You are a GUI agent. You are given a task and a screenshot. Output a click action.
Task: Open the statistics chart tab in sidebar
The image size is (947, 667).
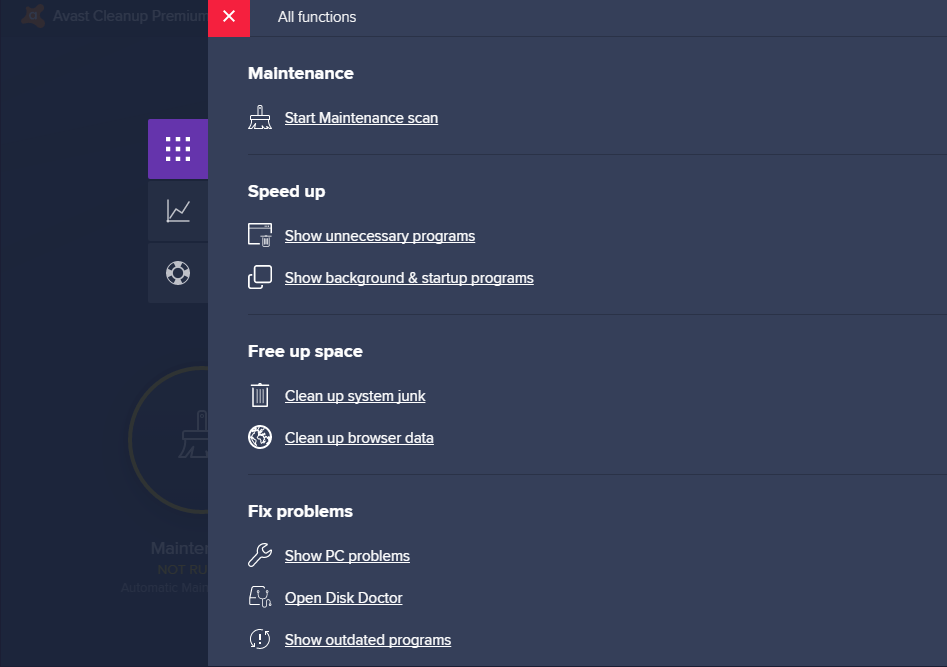pos(178,211)
